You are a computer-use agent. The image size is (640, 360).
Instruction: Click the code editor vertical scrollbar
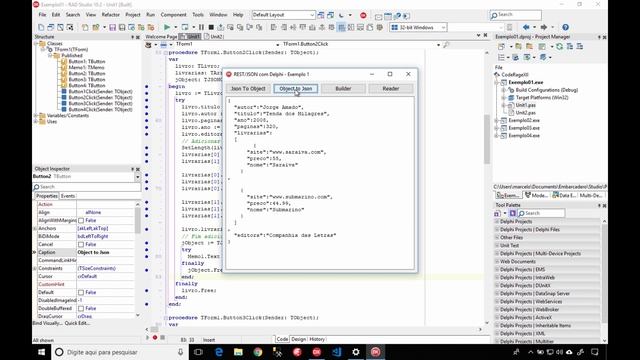[487, 188]
